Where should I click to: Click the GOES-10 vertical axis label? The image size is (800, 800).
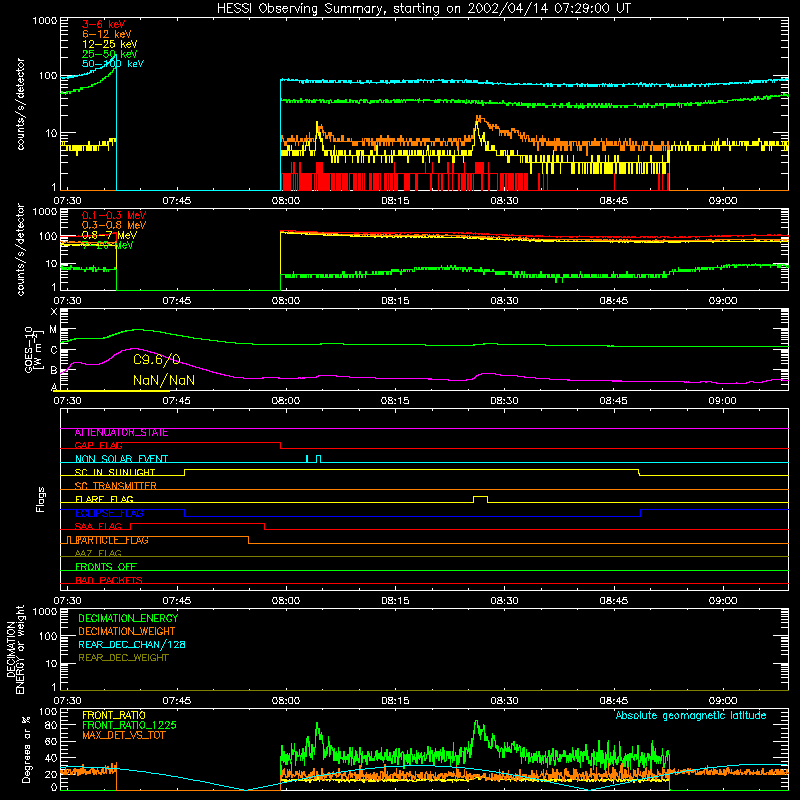(x=33, y=349)
